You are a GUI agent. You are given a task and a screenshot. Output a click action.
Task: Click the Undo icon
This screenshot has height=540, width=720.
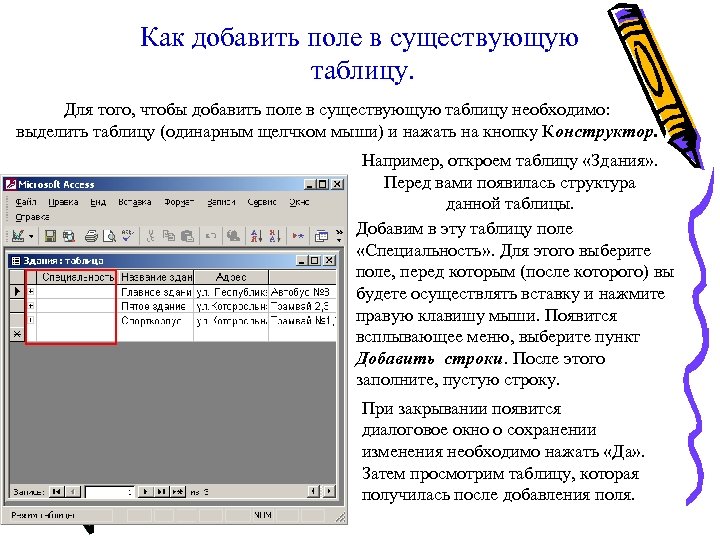click(211, 236)
